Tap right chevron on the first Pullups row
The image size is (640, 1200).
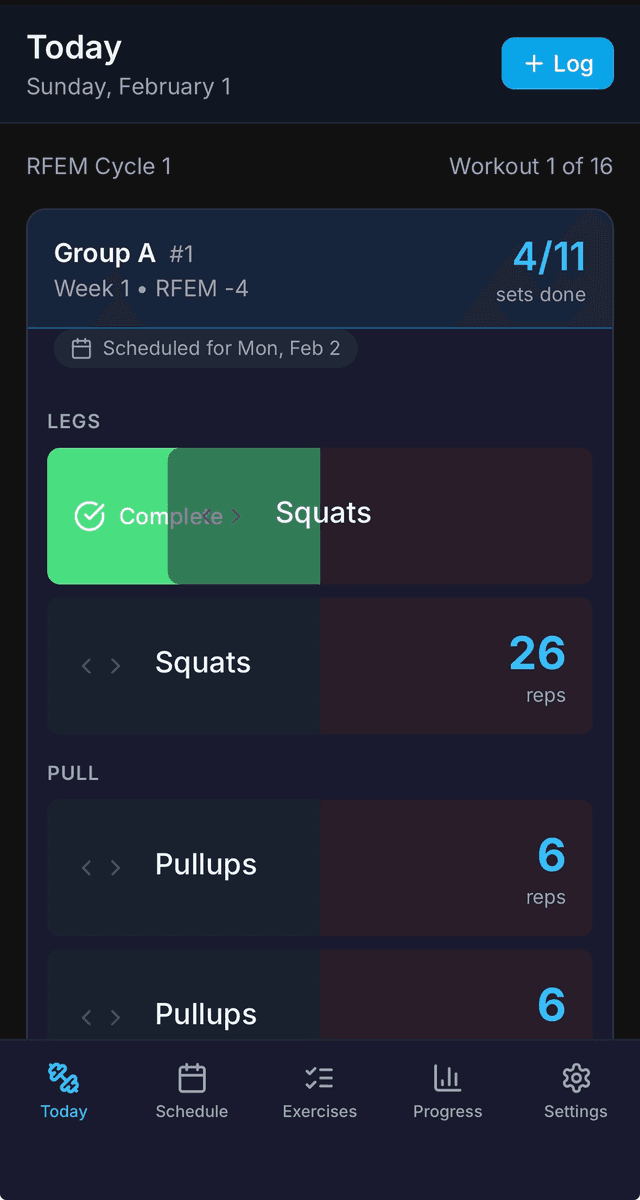click(113, 867)
